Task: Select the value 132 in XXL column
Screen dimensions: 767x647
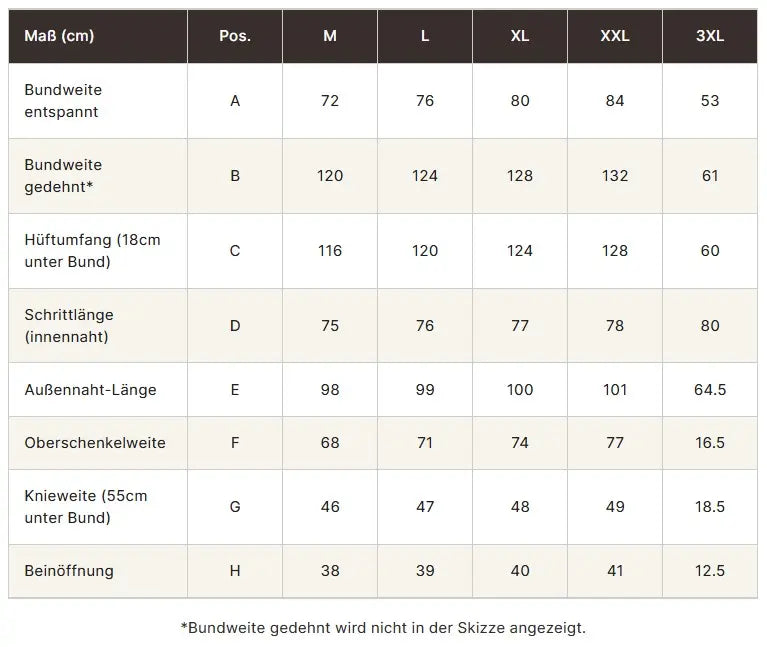Action: [615, 176]
